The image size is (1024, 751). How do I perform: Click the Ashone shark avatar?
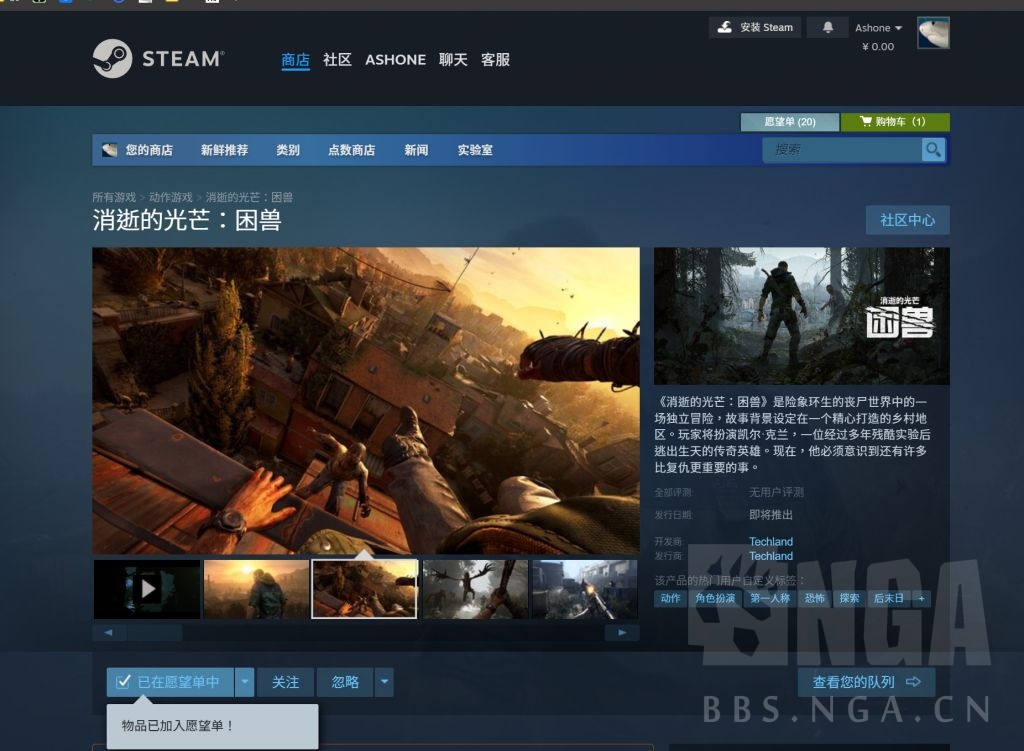933,33
